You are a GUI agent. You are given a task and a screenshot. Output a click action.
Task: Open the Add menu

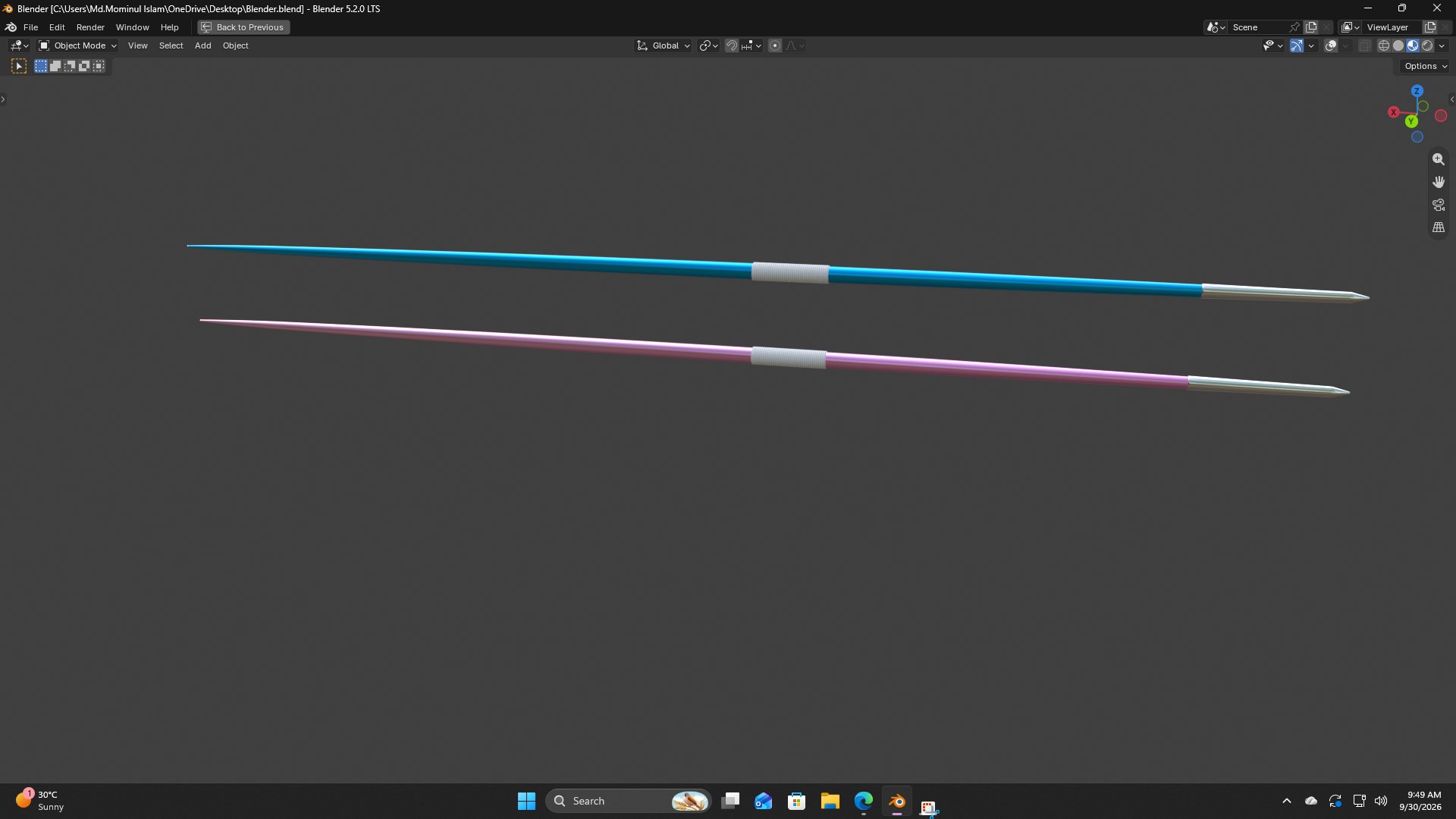(x=203, y=45)
